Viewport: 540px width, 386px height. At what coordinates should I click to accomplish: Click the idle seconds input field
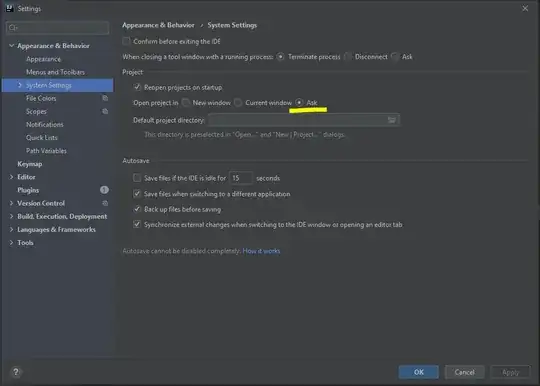pyautogui.click(x=241, y=178)
